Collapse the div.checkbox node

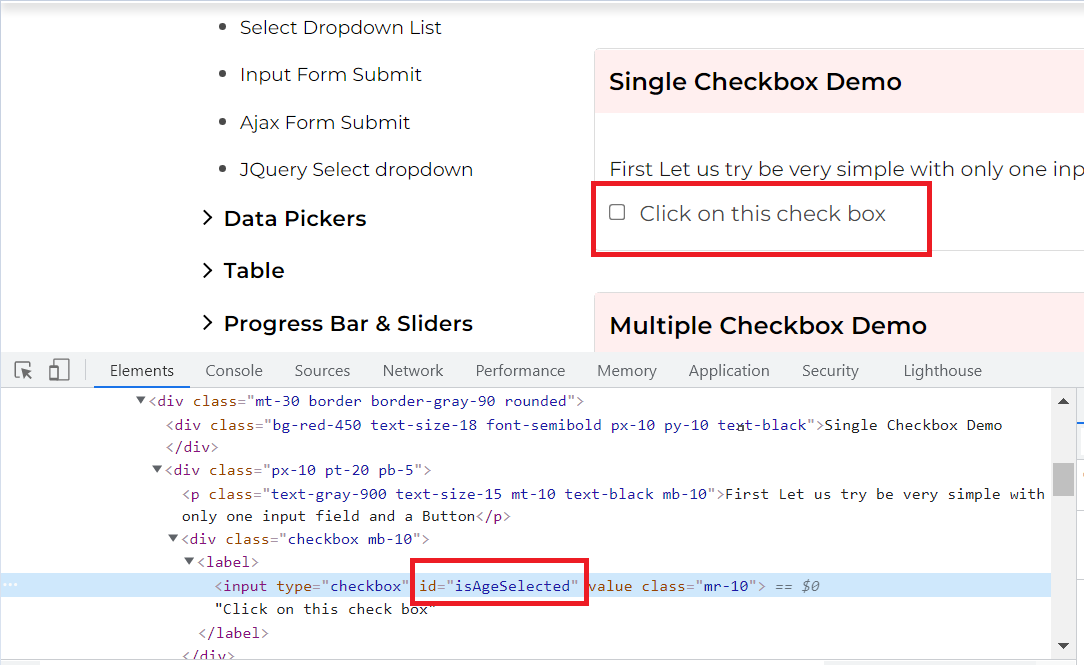[x=172, y=538]
